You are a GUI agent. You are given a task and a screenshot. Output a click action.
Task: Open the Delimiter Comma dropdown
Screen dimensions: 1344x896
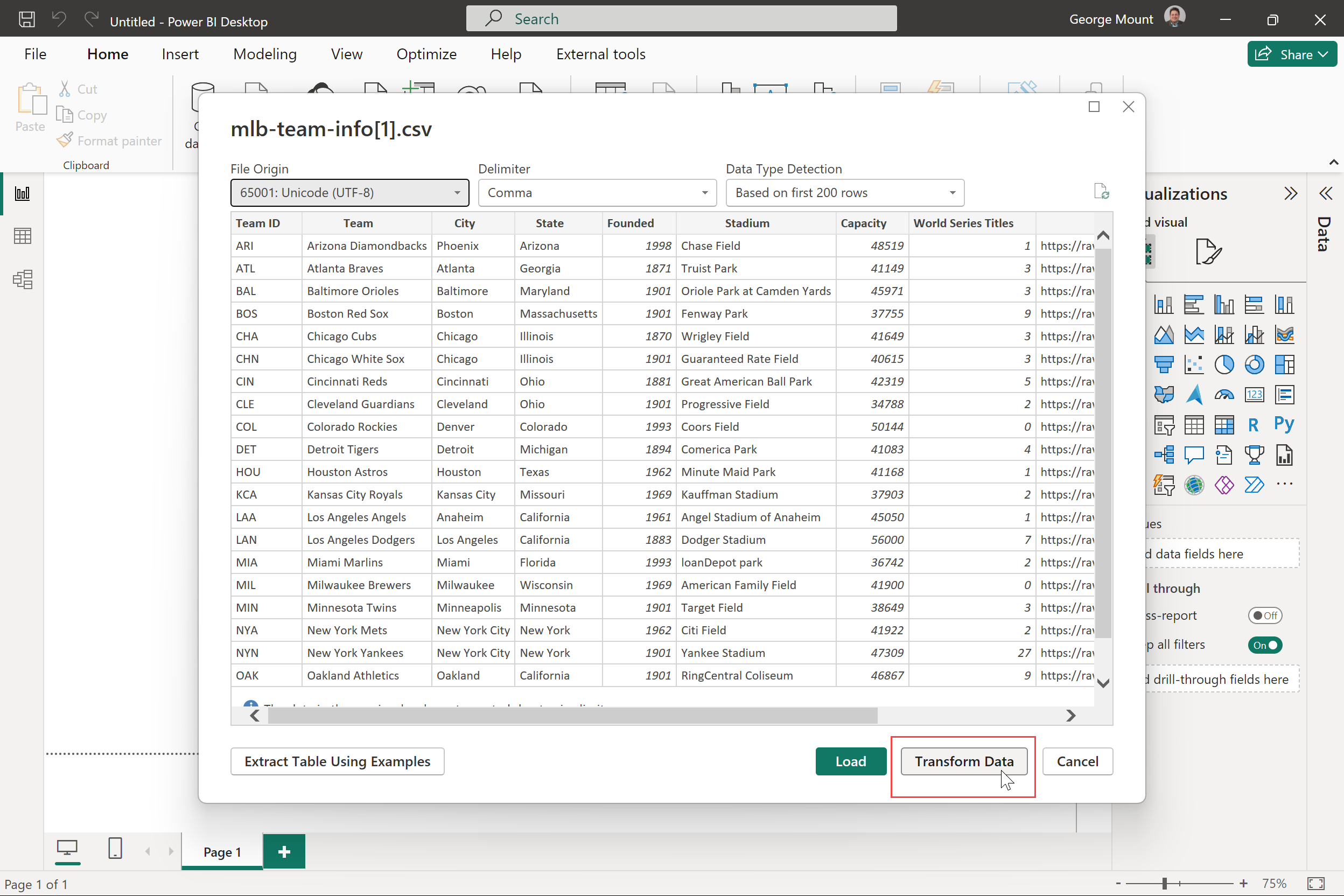click(x=597, y=193)
